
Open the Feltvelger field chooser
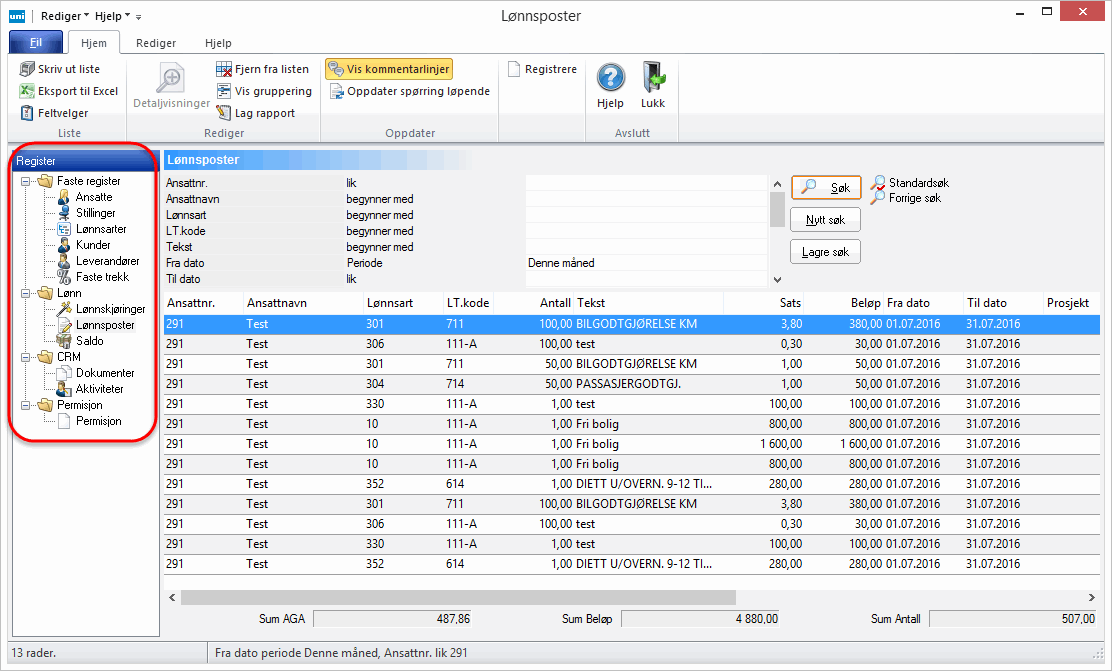(x=28, y=113)
